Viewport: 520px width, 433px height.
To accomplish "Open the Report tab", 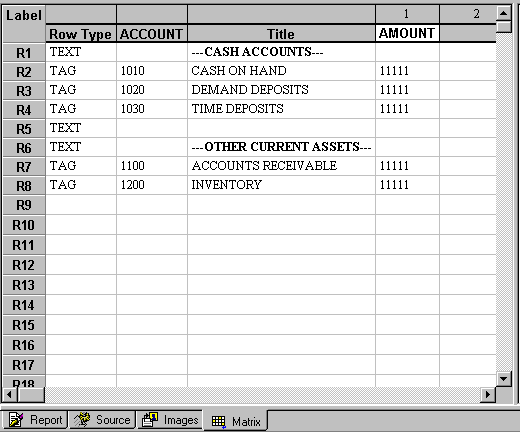I will (35, 420).
